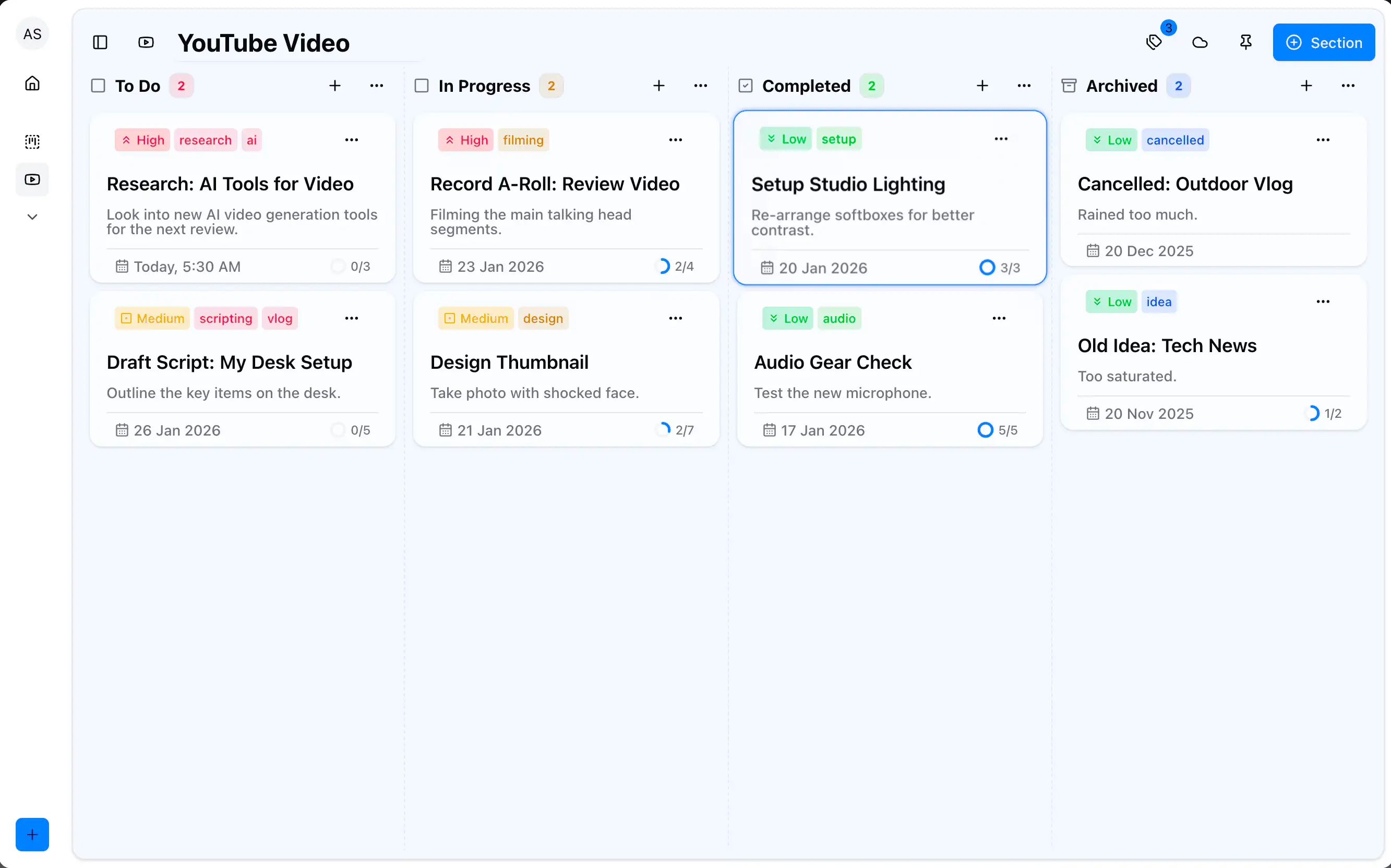Toggle the Completed section checkbox
Image resolution: width=1391 pixels, height=868 pixels.
tap(745, 86)
